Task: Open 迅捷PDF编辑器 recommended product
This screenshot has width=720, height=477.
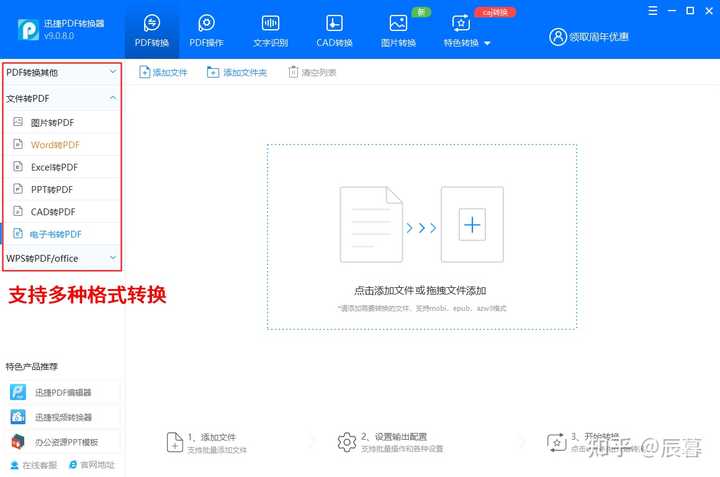Action: [63, 392]
